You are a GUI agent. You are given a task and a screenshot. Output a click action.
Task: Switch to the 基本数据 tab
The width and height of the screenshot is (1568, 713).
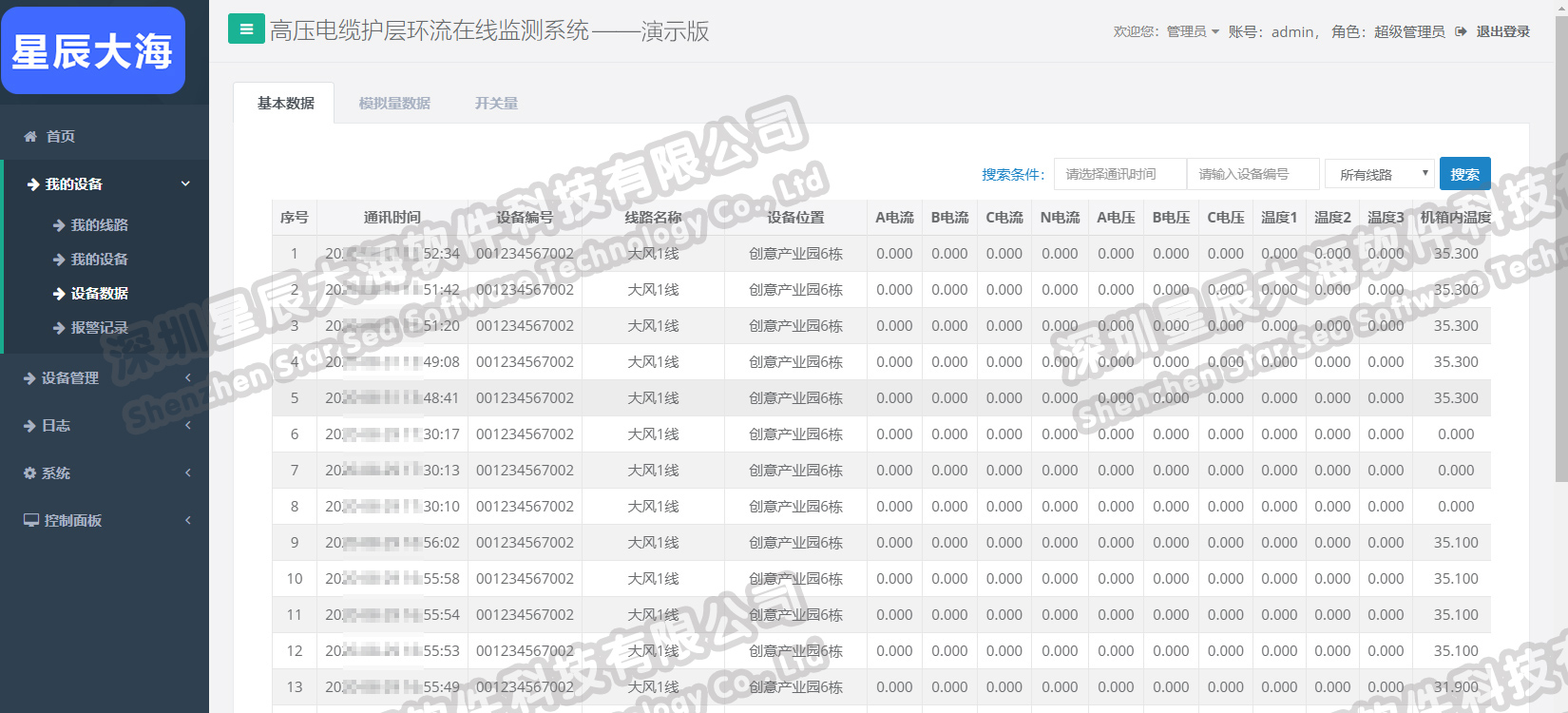[x=285, y=103]
